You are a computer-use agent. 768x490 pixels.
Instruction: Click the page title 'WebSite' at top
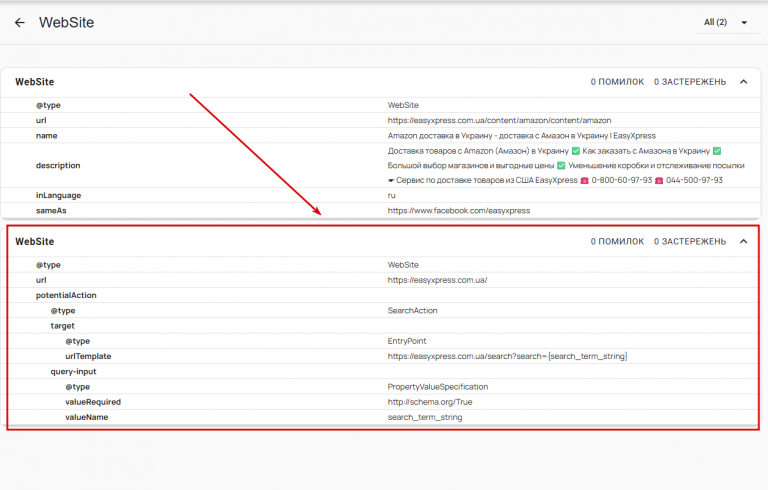(67, 23)
